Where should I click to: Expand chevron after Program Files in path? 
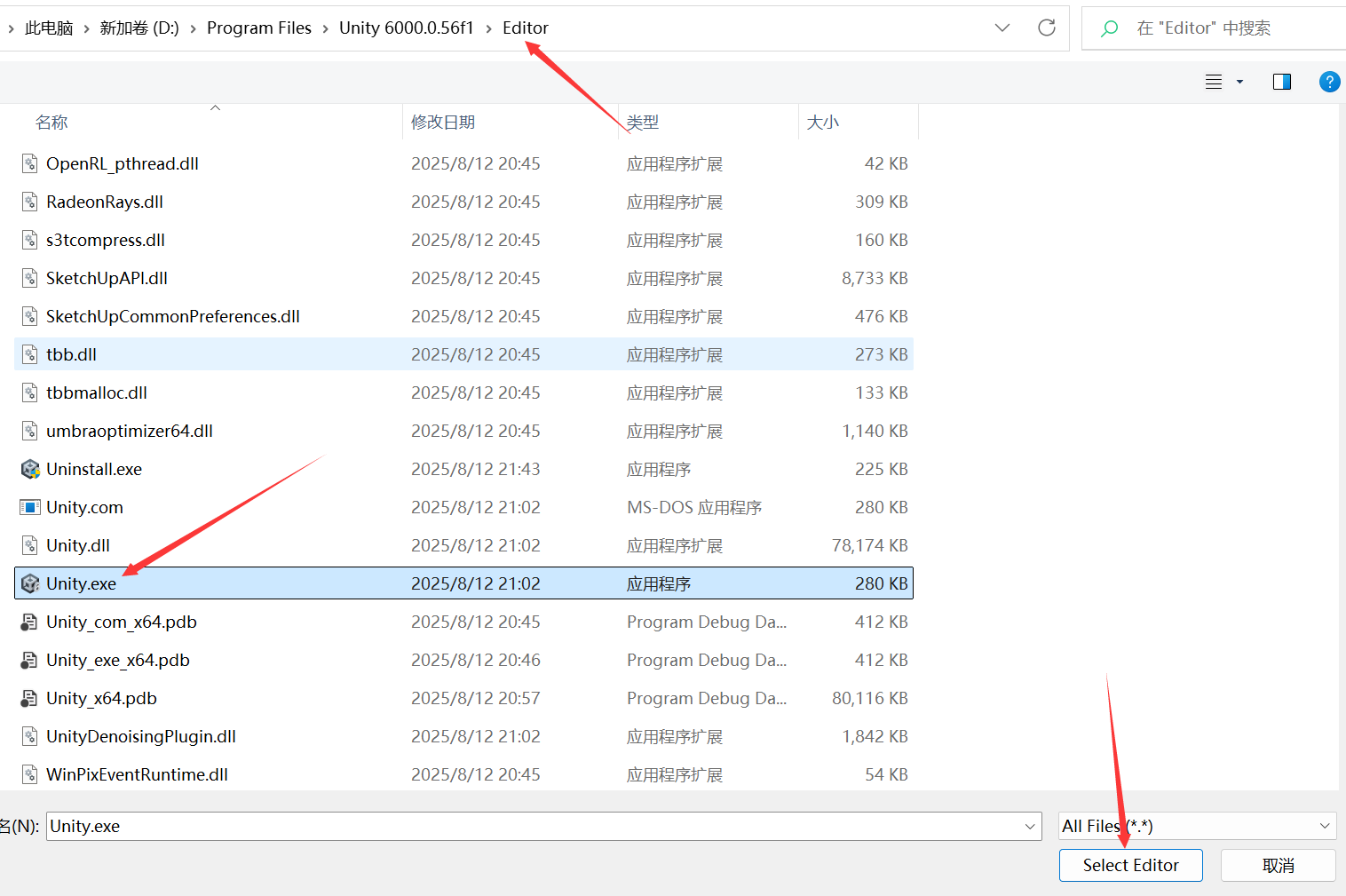click(326, 28)
